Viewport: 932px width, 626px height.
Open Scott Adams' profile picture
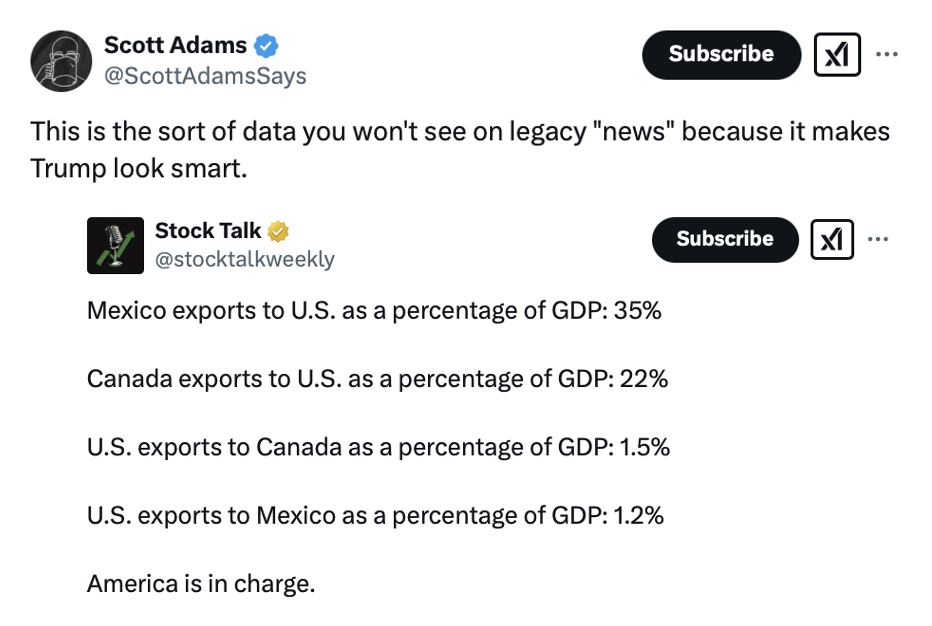[63, 62]
